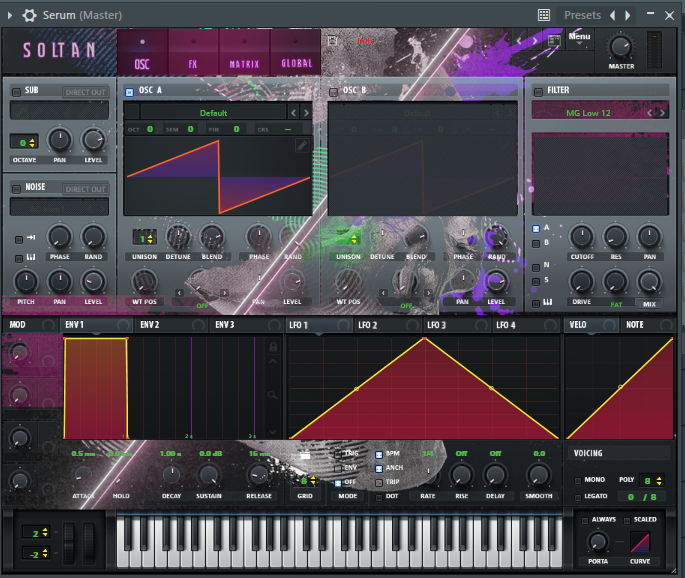Enable the FILTER section
This screenshot has height=578, width=685.
click(538, 92)
